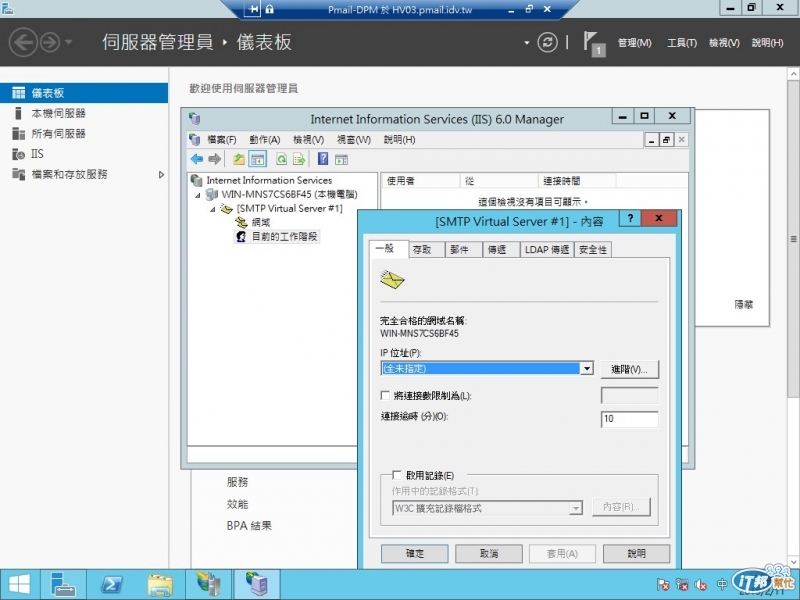Open 檢視(V) menu in IIS Manager
800x600 pixels.
coord(309,139)
